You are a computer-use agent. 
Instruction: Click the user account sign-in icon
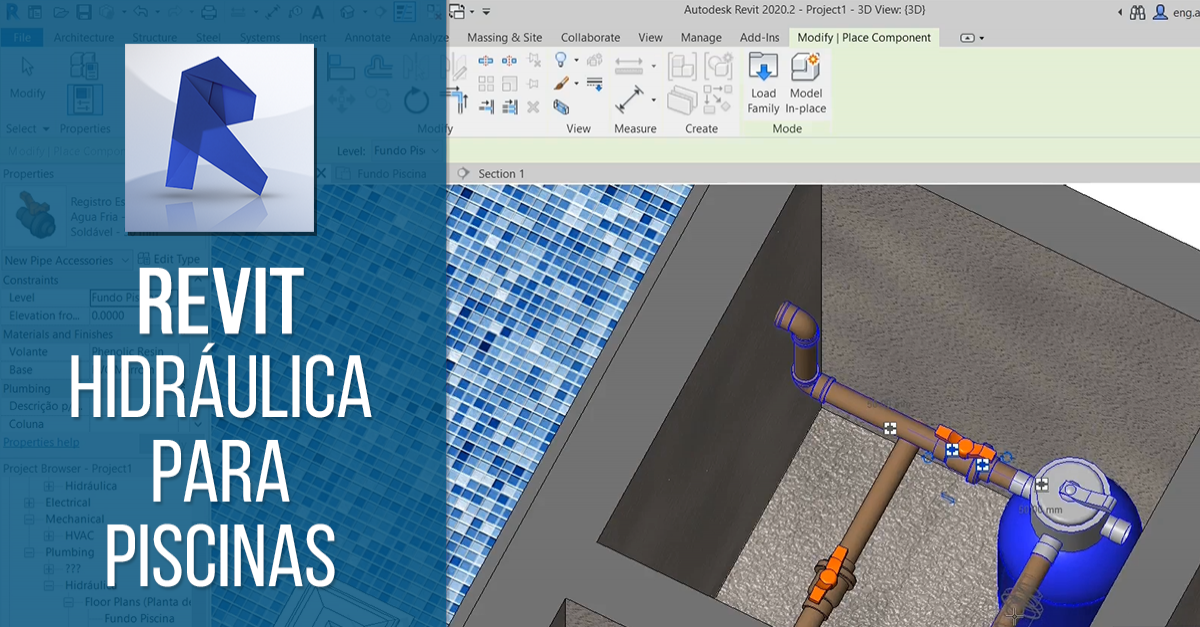point(1160,12)
